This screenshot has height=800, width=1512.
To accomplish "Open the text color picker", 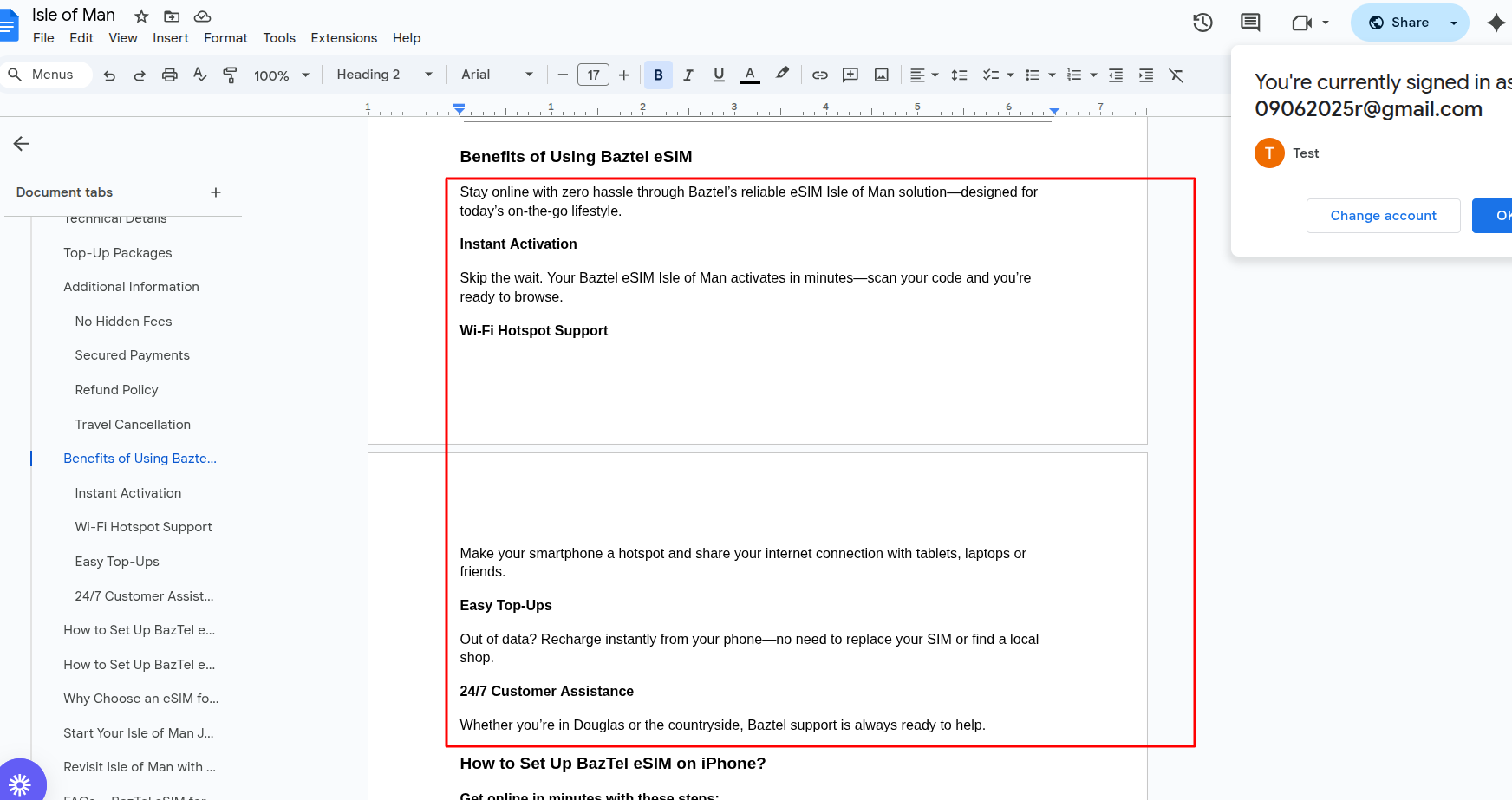I will [x=750, y=75].
